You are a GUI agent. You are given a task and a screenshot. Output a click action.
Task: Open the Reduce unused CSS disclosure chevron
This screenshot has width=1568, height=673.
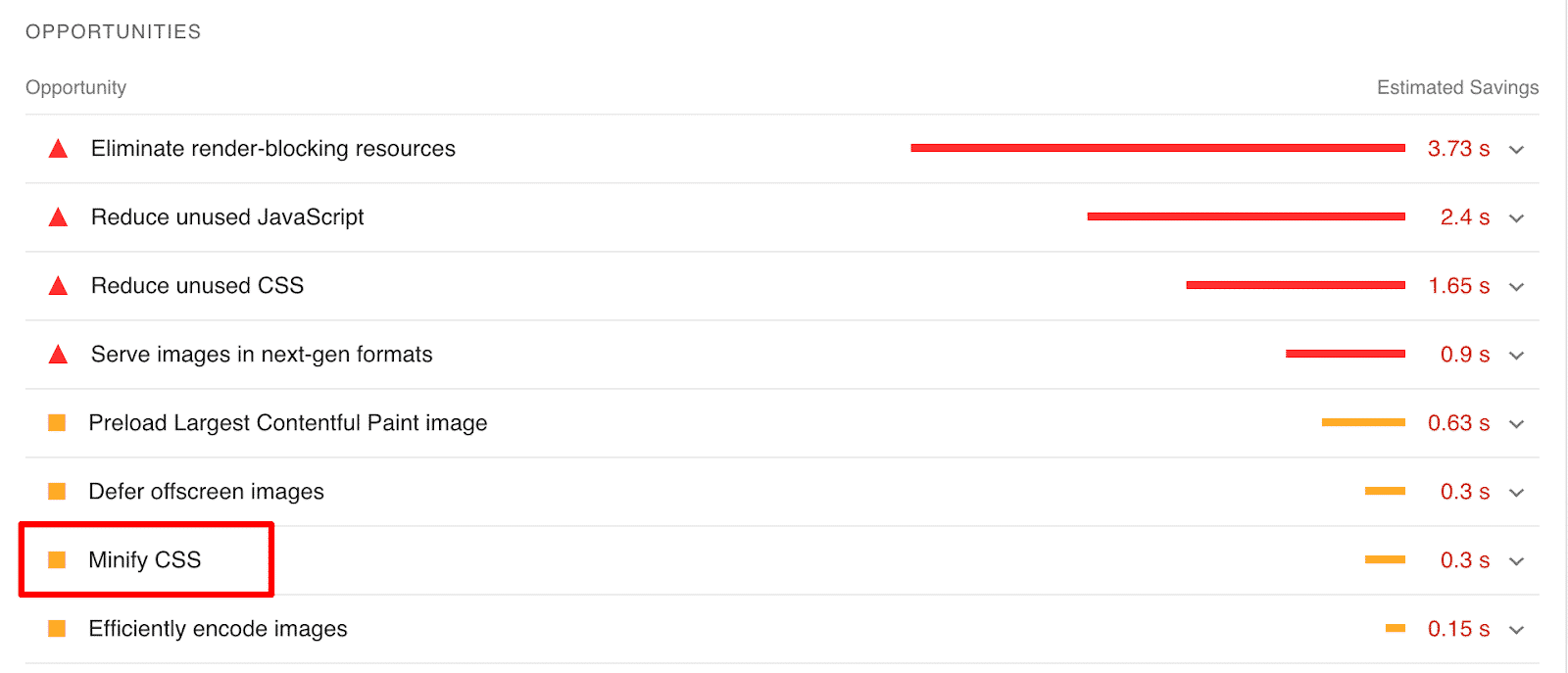click(x=1516, y=286)
